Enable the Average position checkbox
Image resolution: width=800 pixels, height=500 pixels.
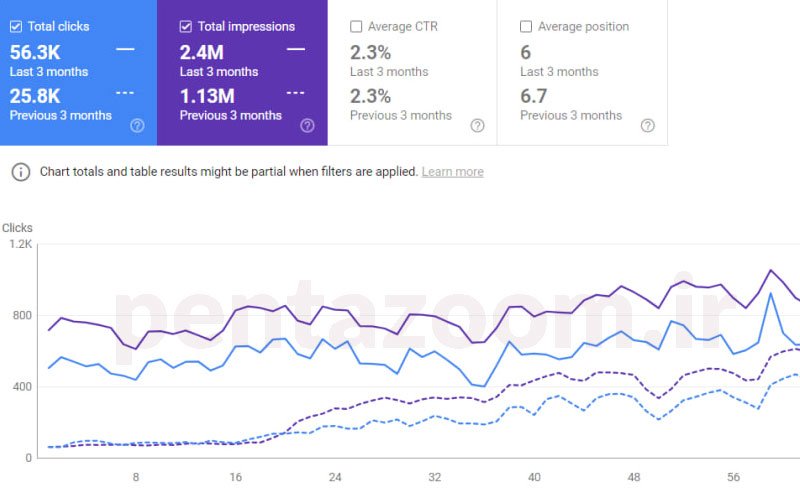[x=526, y=27]
